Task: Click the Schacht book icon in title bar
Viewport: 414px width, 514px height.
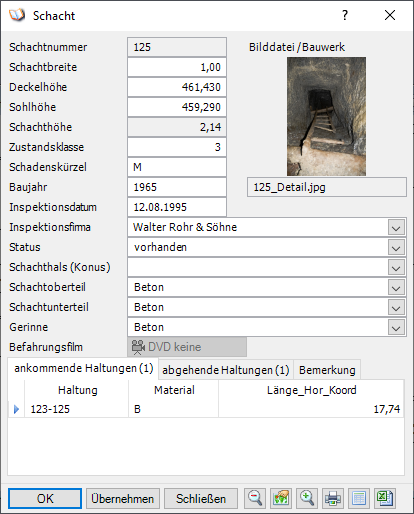Action: (17, 15)
